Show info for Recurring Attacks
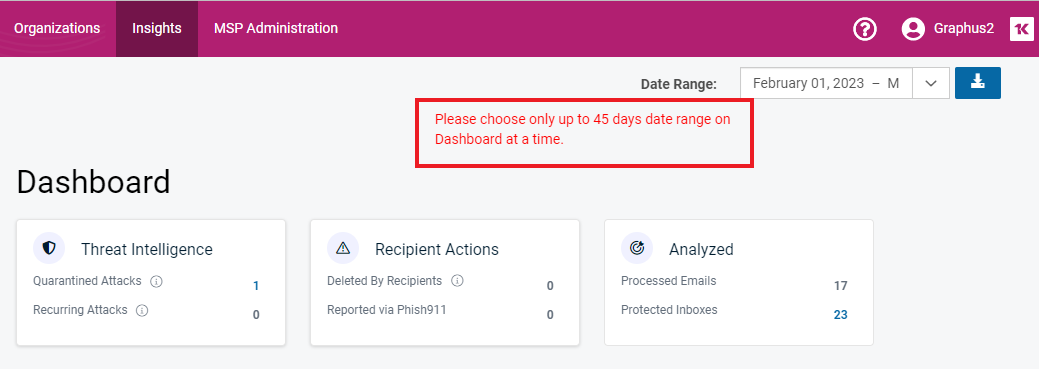The height and width of the screenshot is (369, 1039). point(142,310)
